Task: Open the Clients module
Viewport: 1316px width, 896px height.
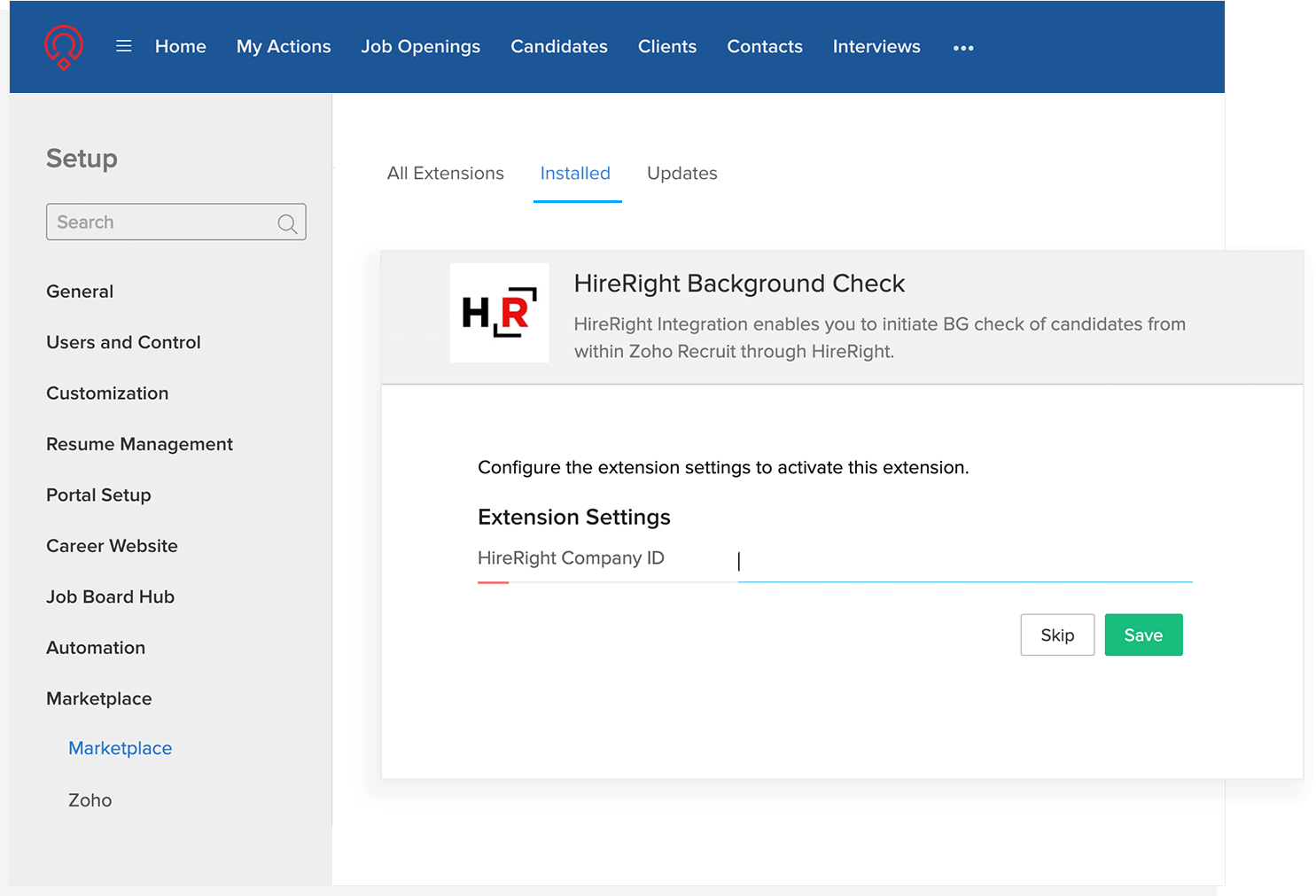Action: click(667, 46)
